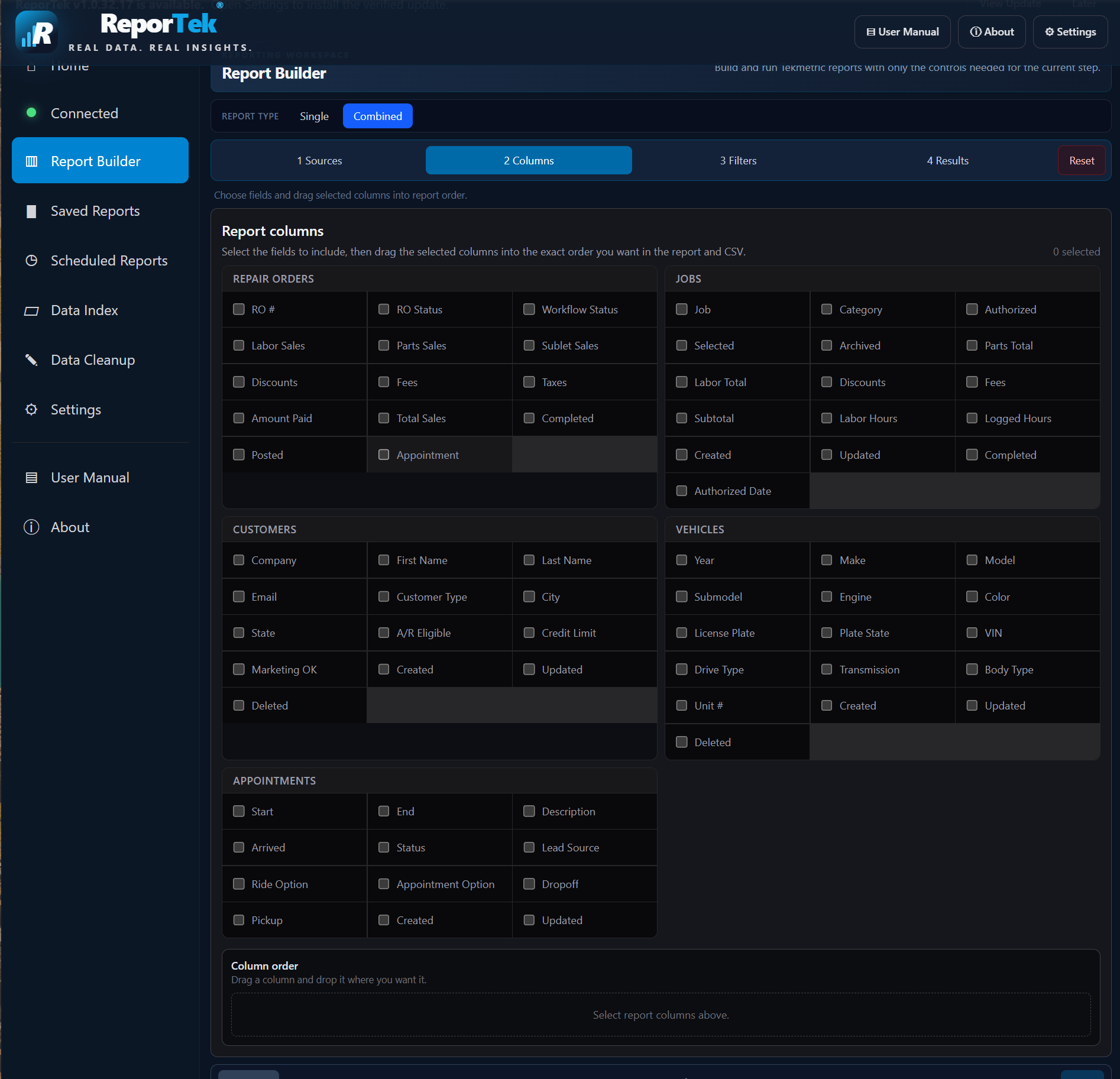Open the Data Cleanup page
The height and width of the screenshot is (1079, 1120).
(x=100, y=360)
